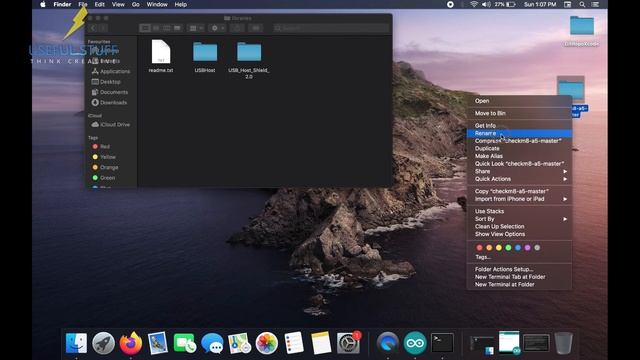This screenshot has width=640, height=360.
Task: Click the screen recording stop icon
Action: pos(450,4)
